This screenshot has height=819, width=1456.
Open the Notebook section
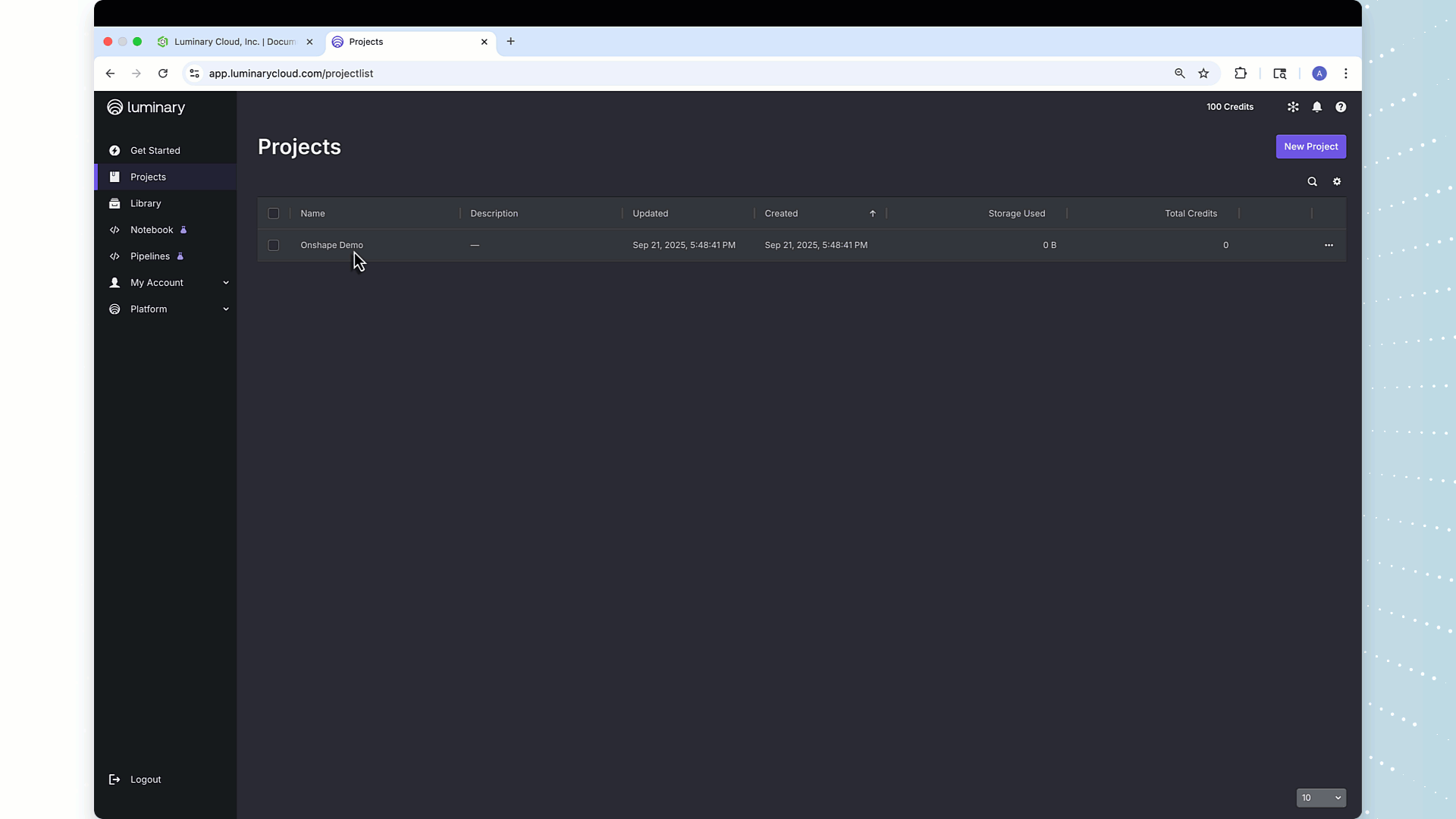150,230
